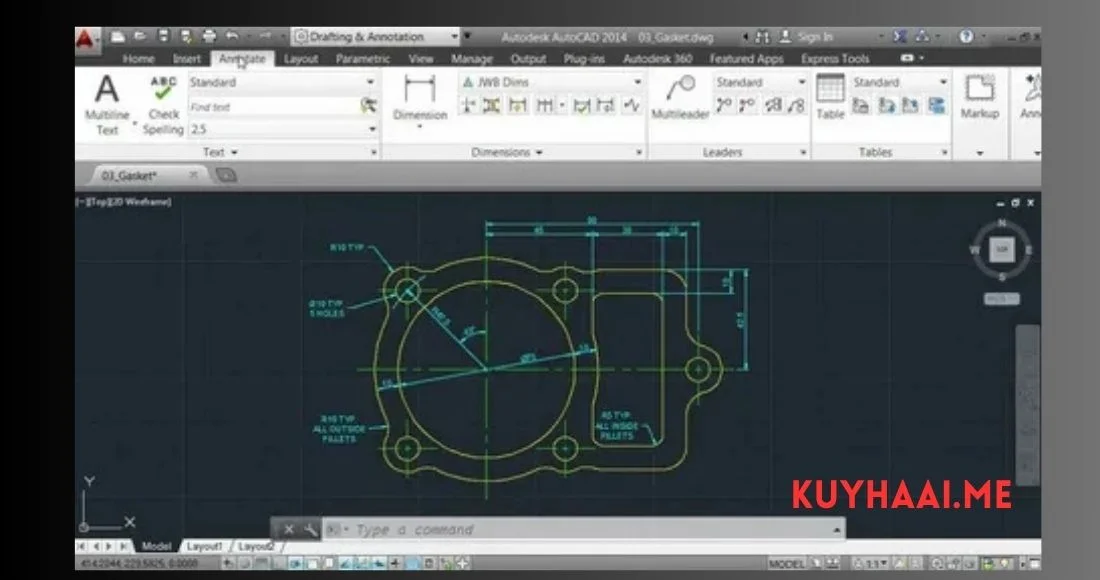Click the dimension Break icon

pos(468,106)
